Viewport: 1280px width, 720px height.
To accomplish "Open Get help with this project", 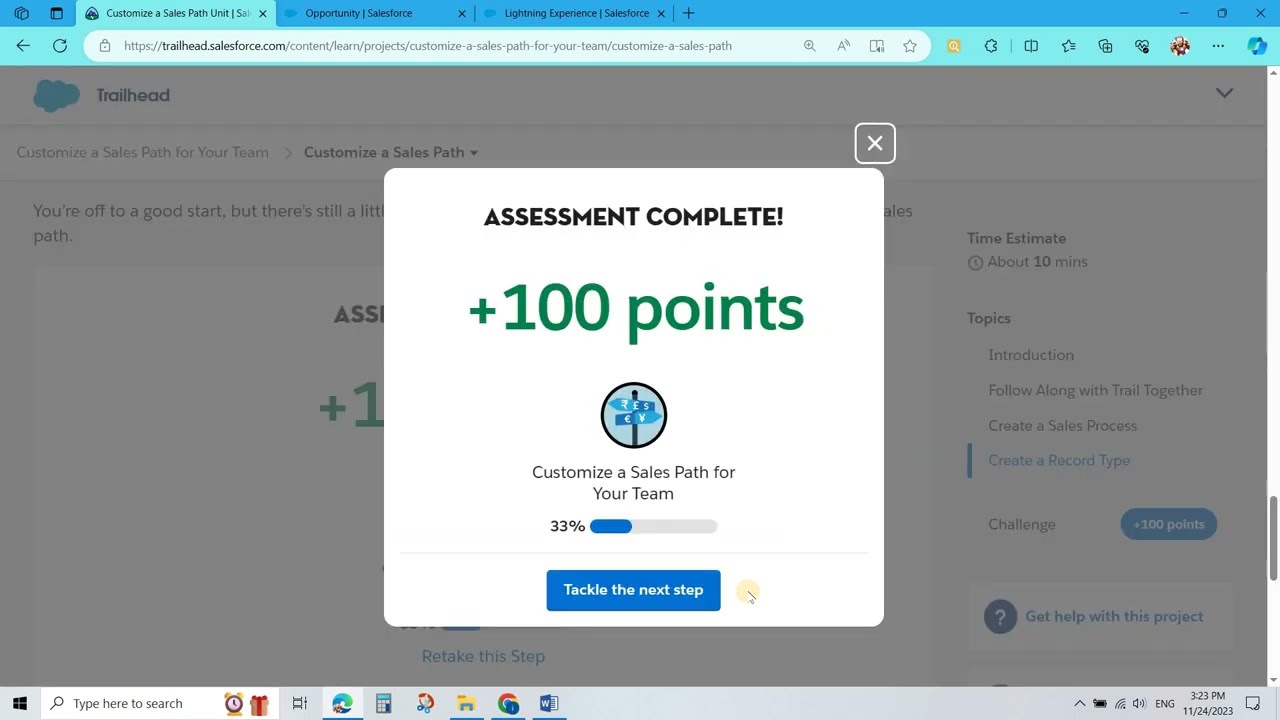I will pos(1114,616).
